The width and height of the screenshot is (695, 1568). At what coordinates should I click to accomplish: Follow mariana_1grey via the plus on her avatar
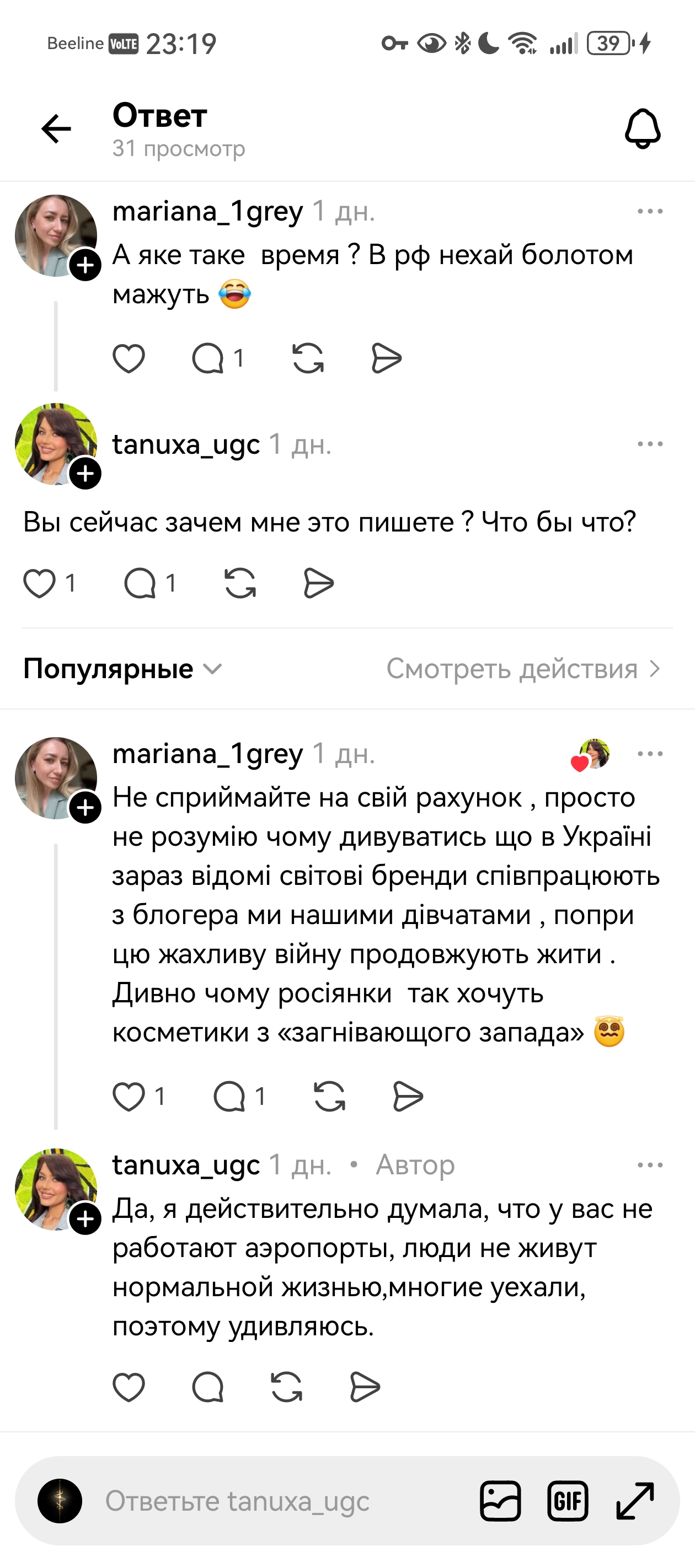pos(85,264)
